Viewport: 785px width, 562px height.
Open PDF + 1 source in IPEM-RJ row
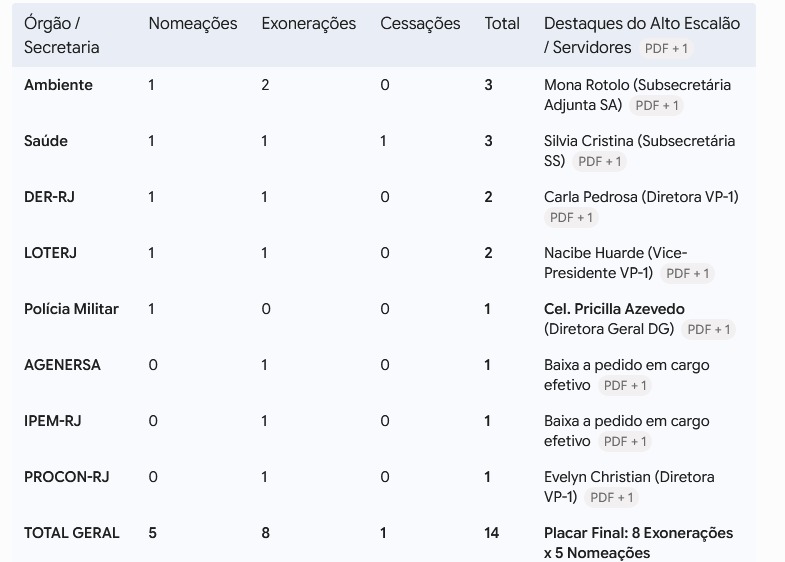pyautogui.click(x=625, y=442)
